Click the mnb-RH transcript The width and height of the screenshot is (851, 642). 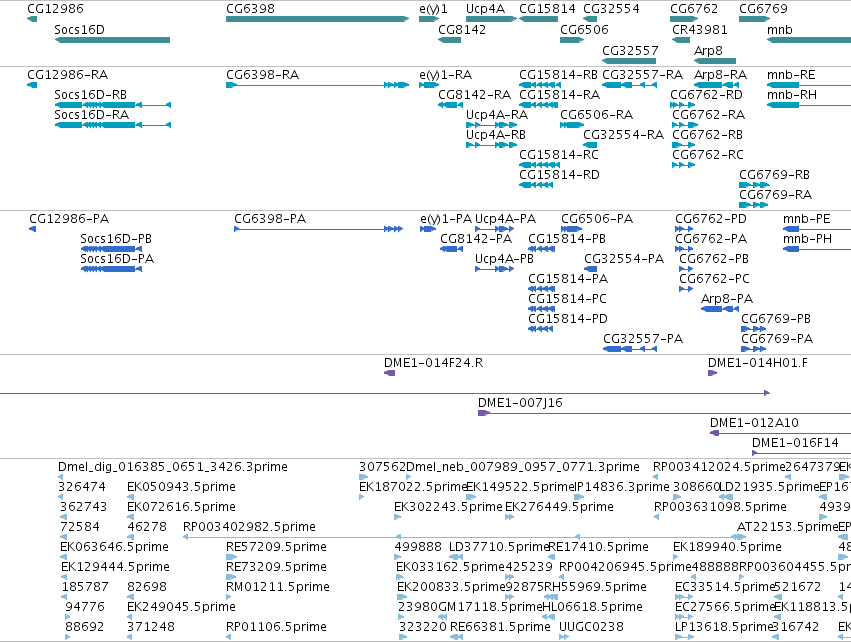(x=809, y=105)
